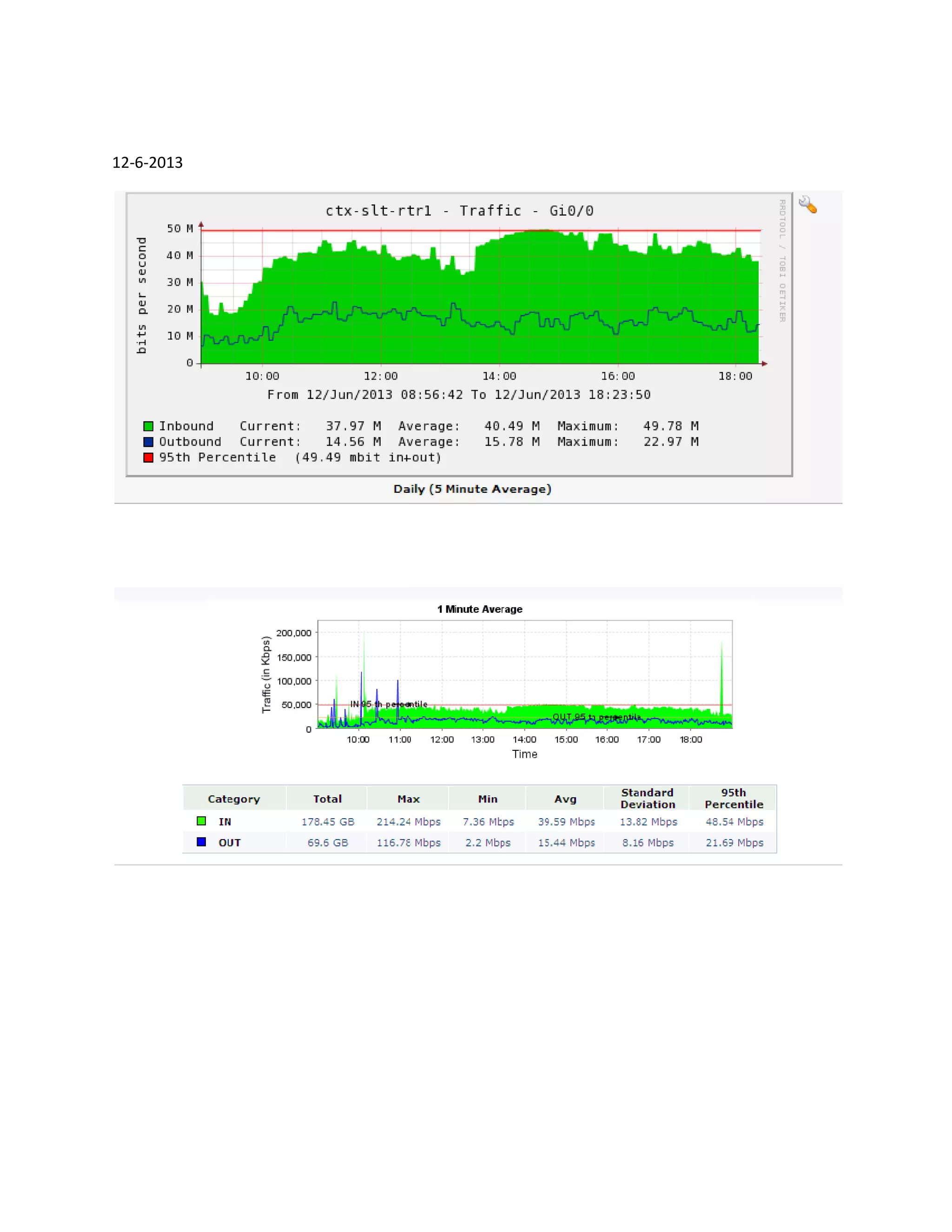This screenshot has width=952, height=1232.
Task: Click the 178.45 GB total value
Action: (328, 822)
